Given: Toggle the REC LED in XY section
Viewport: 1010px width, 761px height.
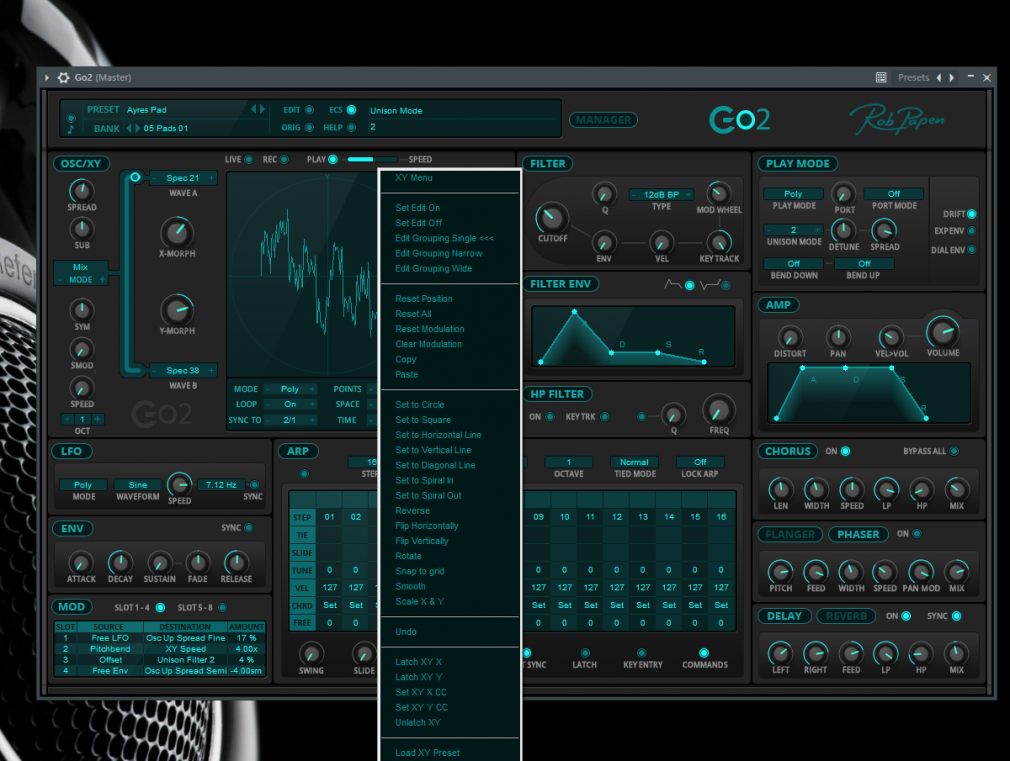Looking at the screenshot, I should pyautogui.click(x=284, y=159).
